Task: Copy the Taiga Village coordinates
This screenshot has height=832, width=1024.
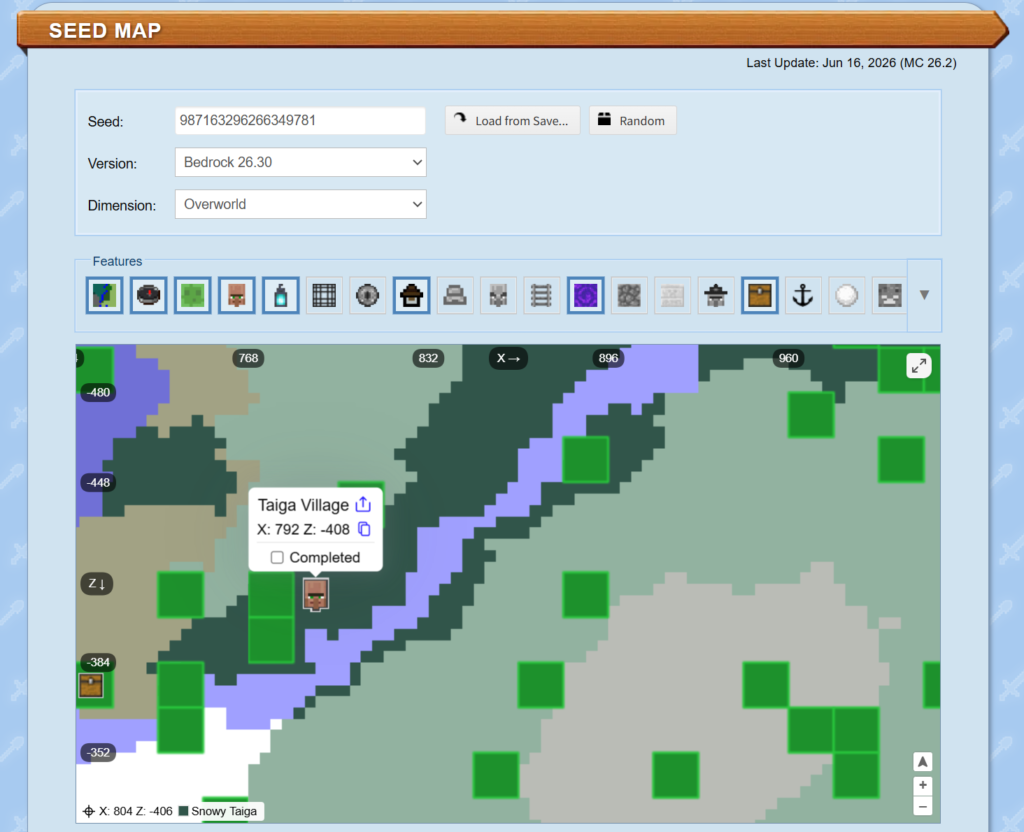Action: [x=364, y=529]
